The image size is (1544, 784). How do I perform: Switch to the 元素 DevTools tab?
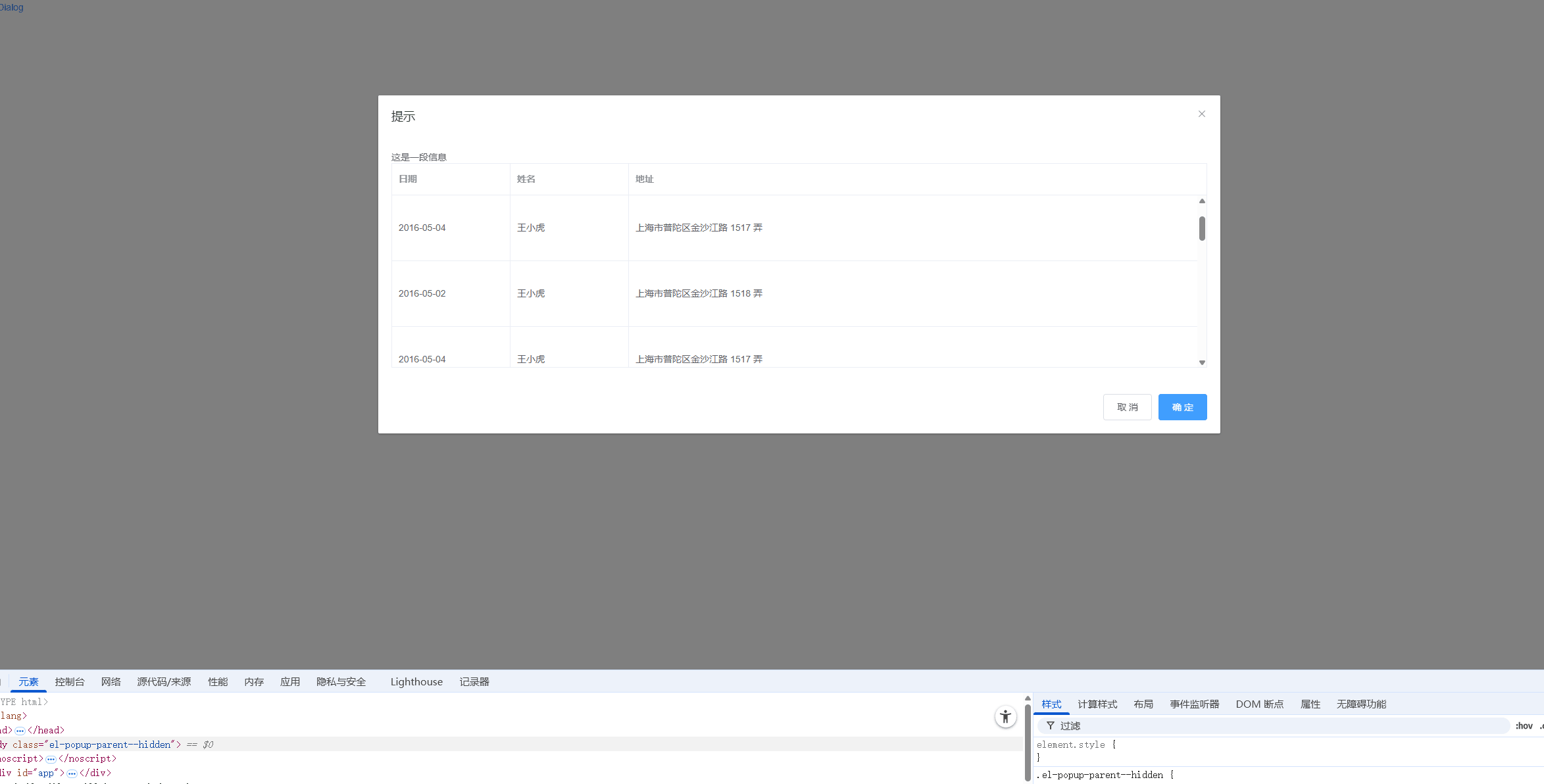[28, 681]
